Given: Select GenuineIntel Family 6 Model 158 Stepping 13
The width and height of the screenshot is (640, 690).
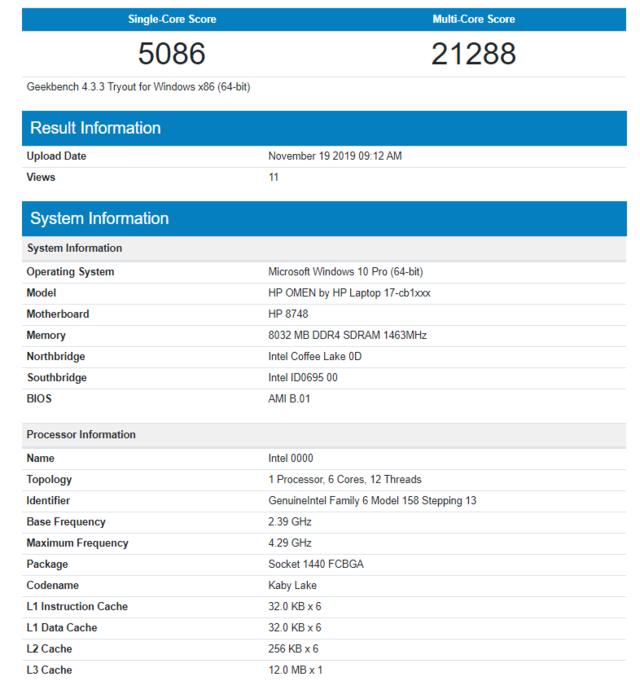Looking at the screenshot, I should [x=372, y=500].
